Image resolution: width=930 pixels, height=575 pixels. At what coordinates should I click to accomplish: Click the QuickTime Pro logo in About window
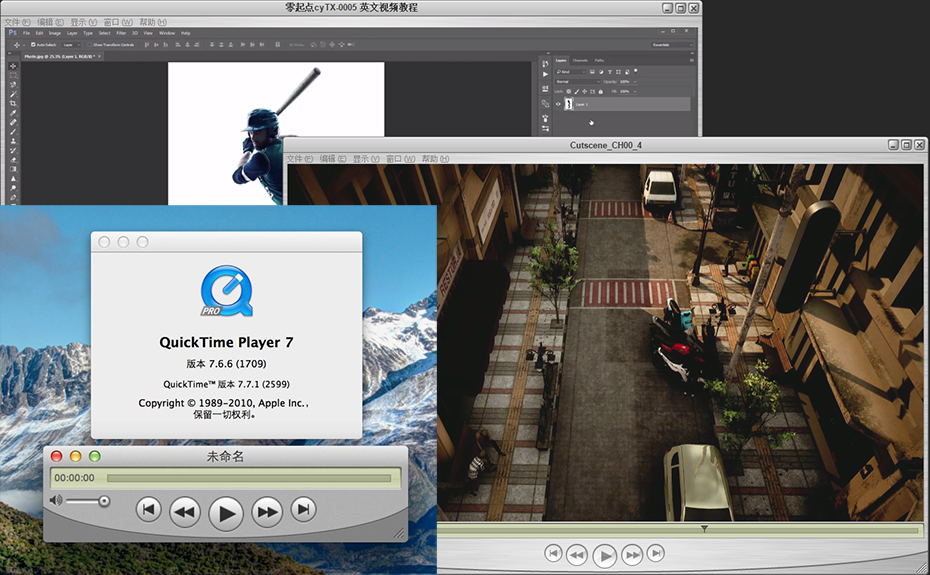[226, 291]
